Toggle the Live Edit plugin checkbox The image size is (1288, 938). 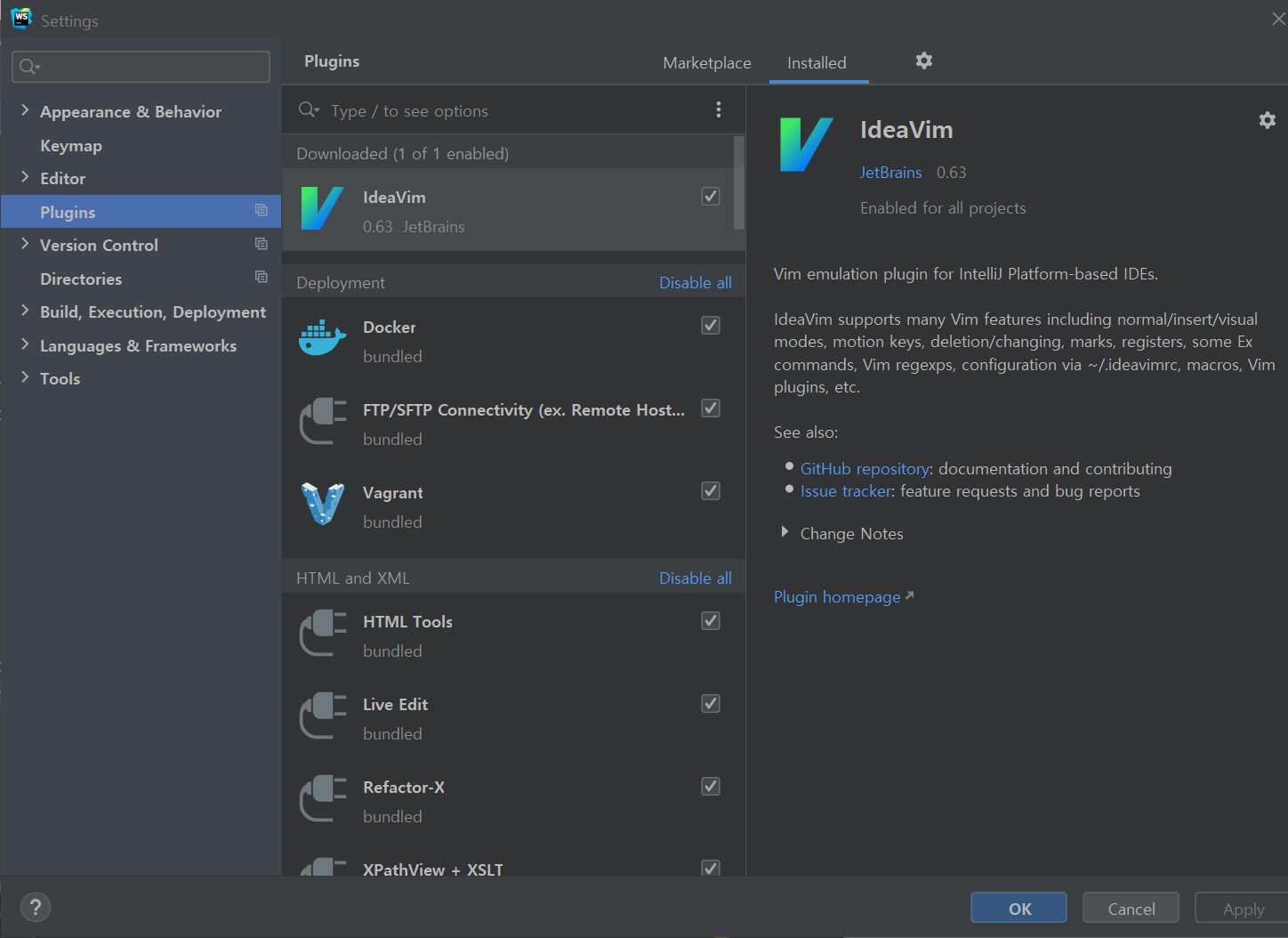tap(711, 703)
